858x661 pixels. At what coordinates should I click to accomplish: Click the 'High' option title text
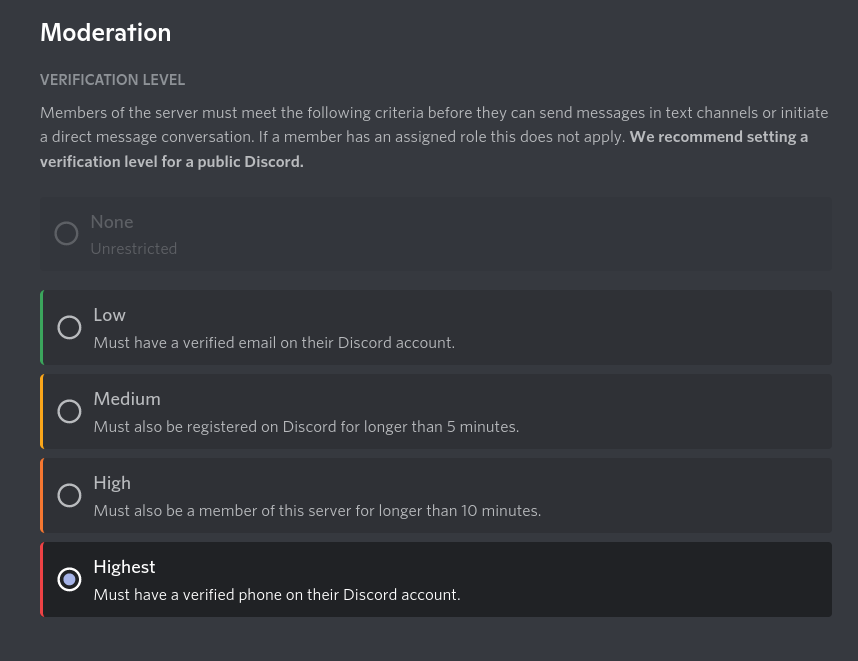tap(112, 483)
